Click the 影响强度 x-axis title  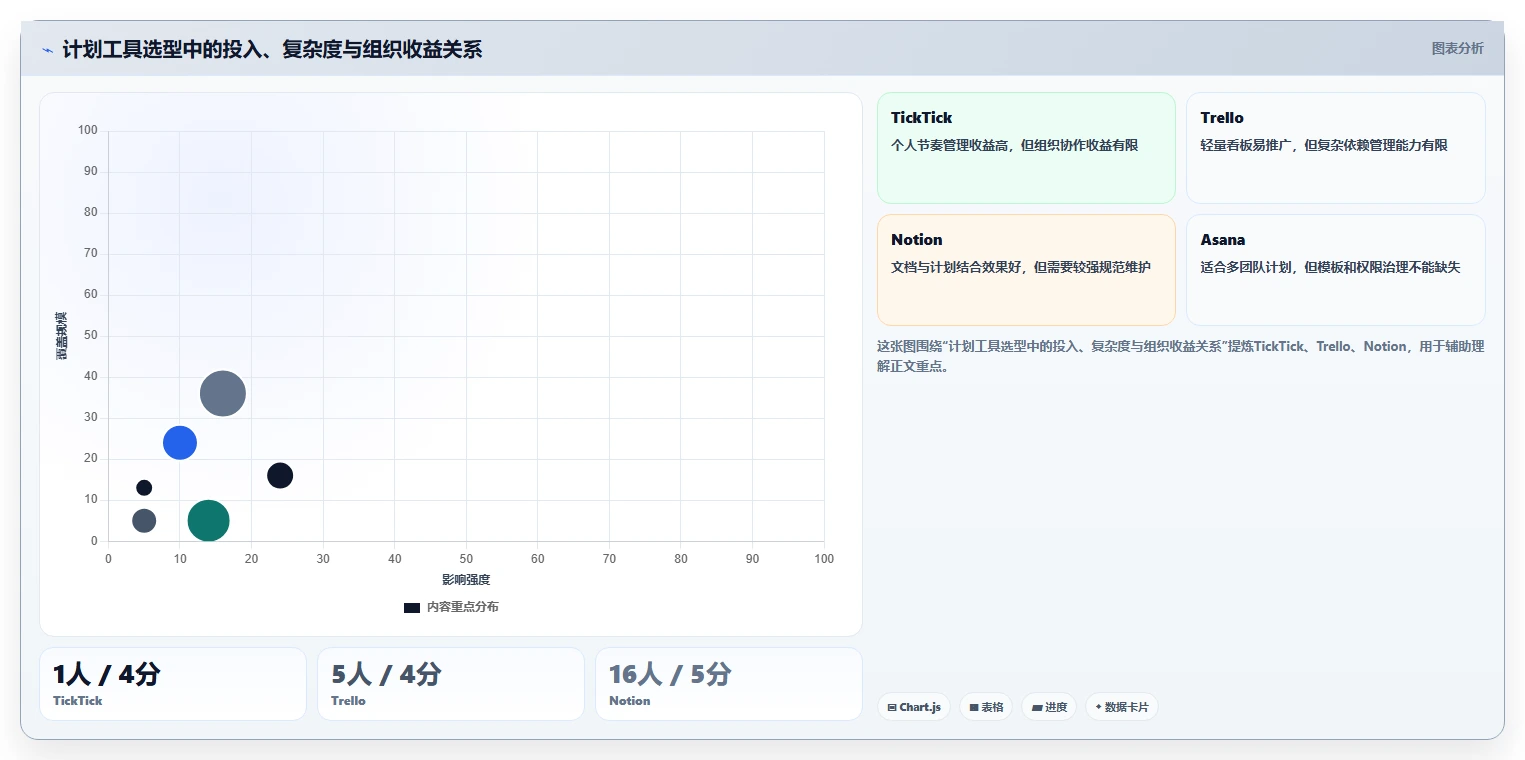point(466,580)
